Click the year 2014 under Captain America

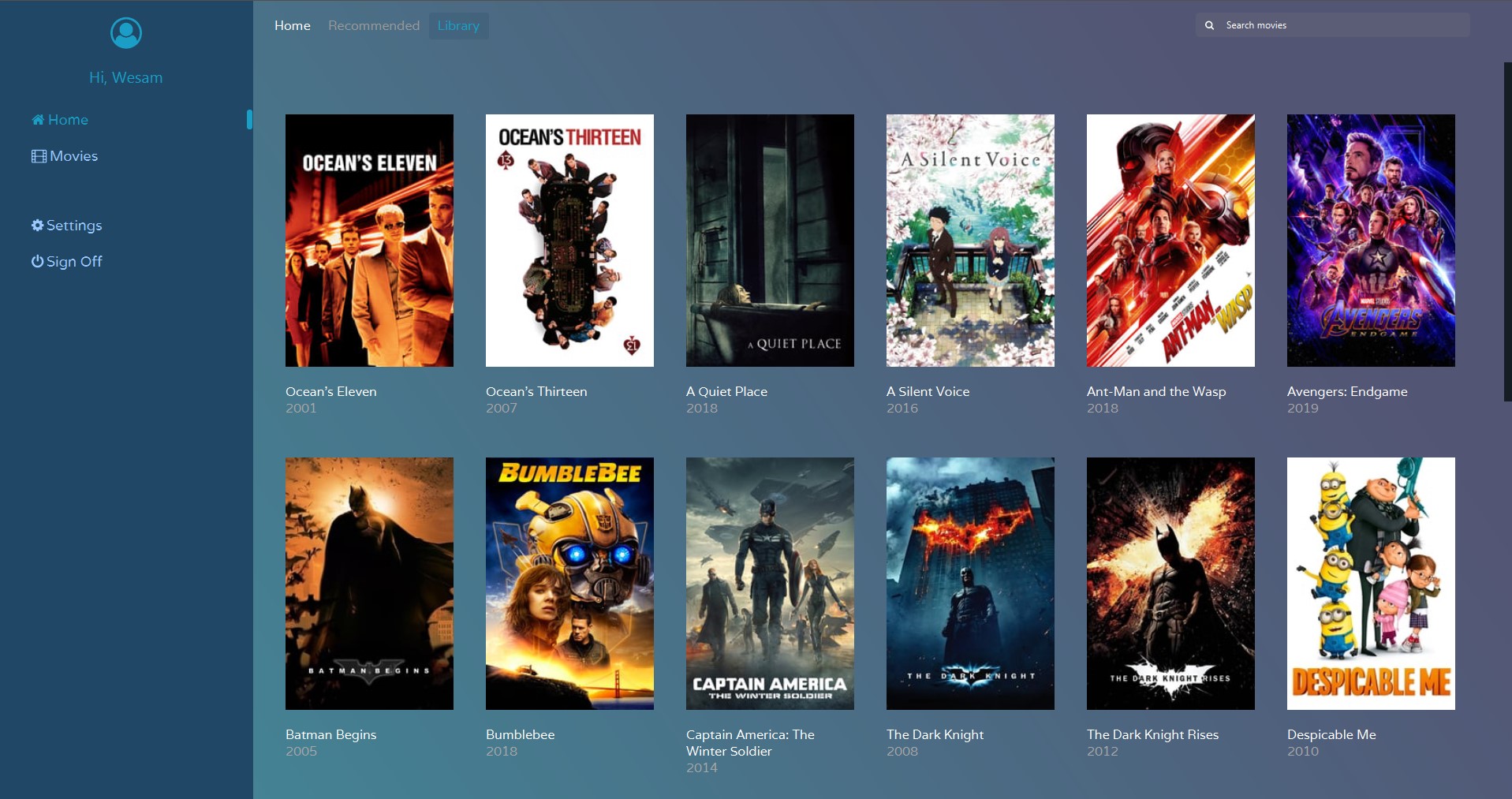click(702, 767)
